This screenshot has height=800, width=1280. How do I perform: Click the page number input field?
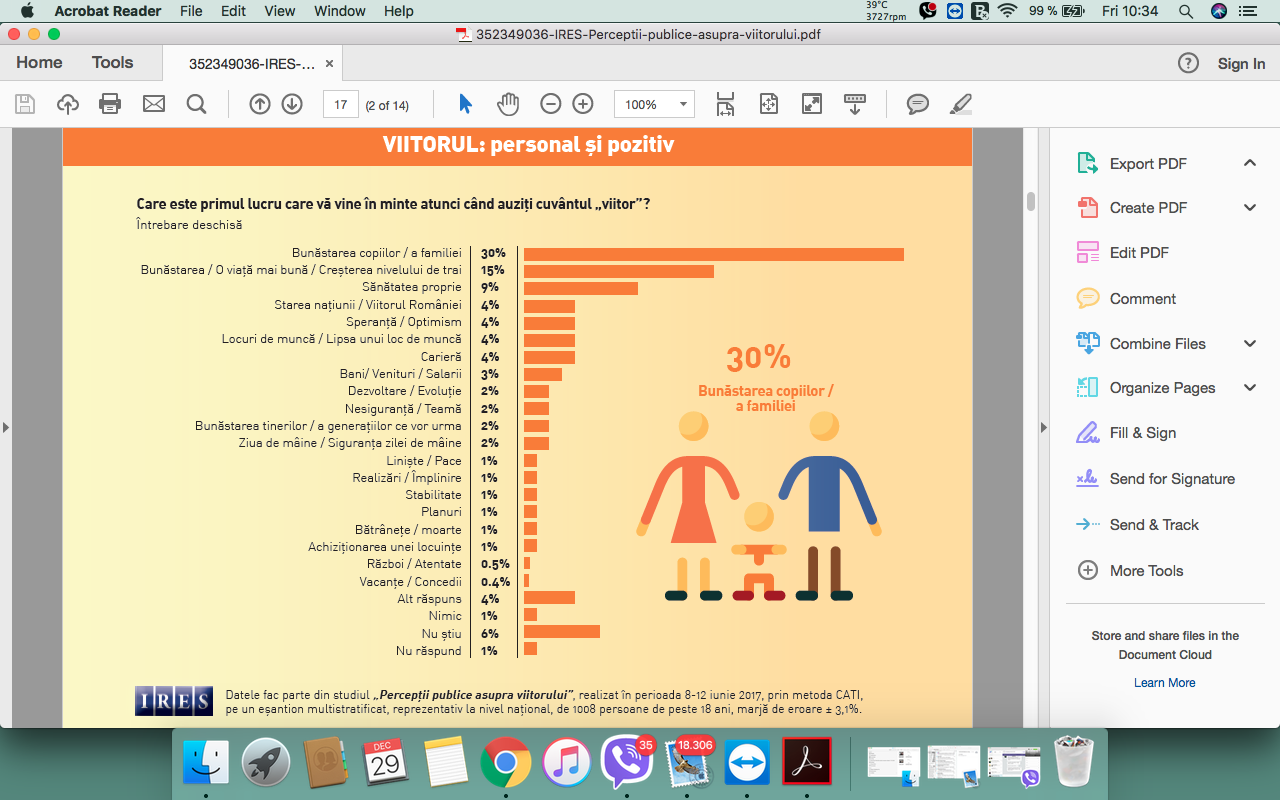point(340,104)
